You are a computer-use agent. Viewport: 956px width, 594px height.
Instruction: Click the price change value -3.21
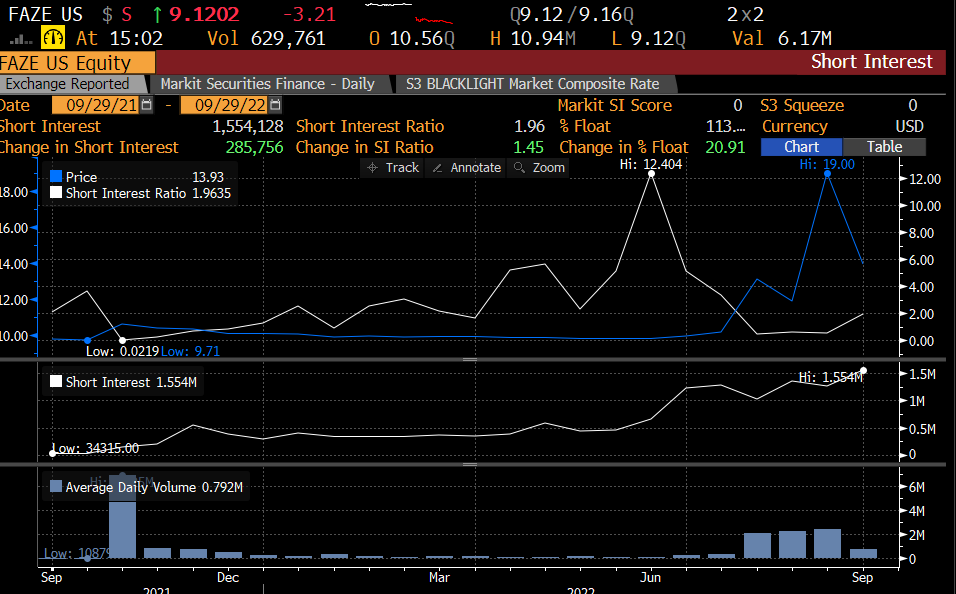coord(309,14)
